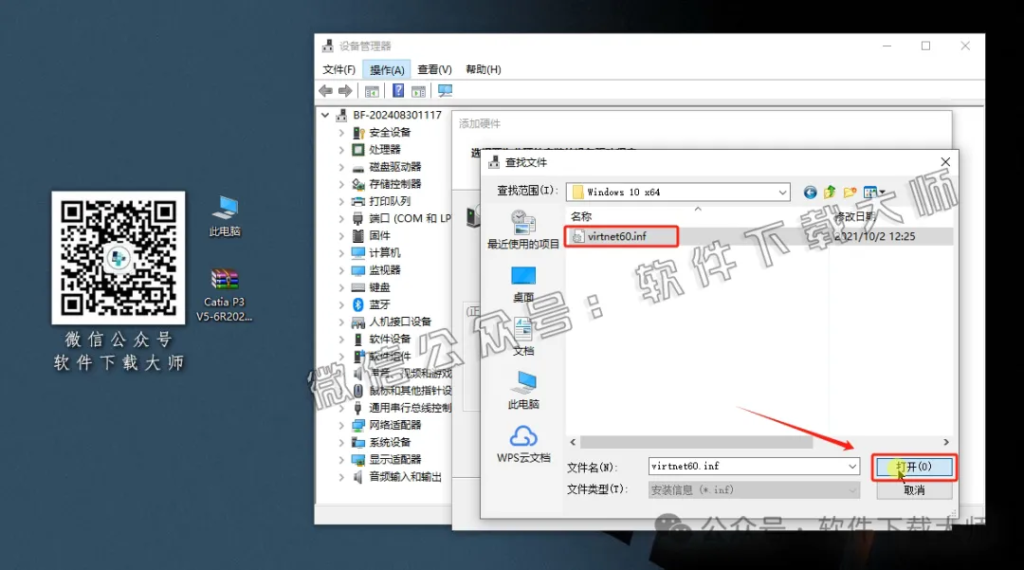The width and height of the screenshot is (1024, 570).
Task: Open 最近使用的项目 in the places bar
Action: coord(523,230)
